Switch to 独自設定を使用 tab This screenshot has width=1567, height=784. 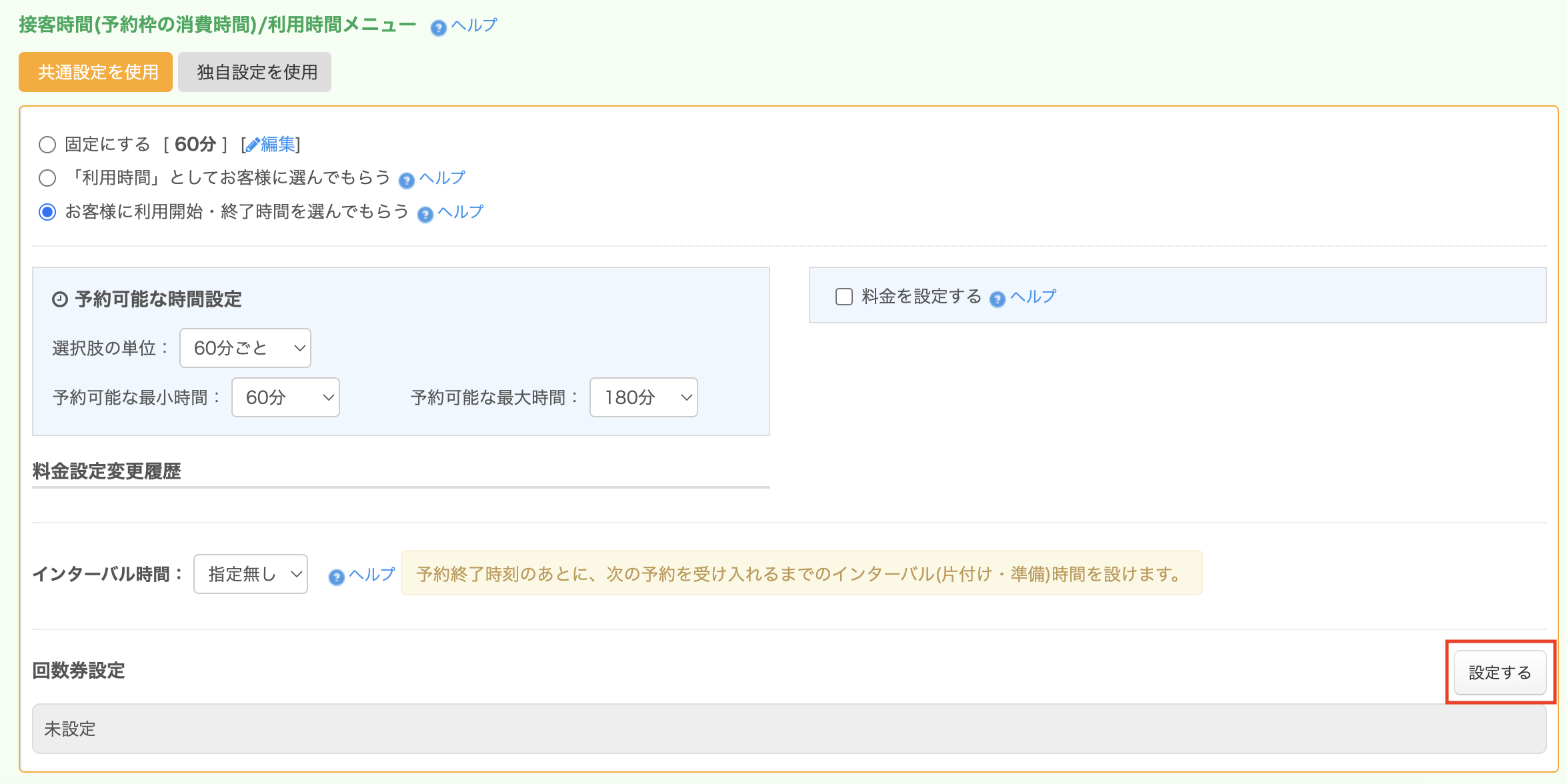pyautogui.click(x=255, y=72)
